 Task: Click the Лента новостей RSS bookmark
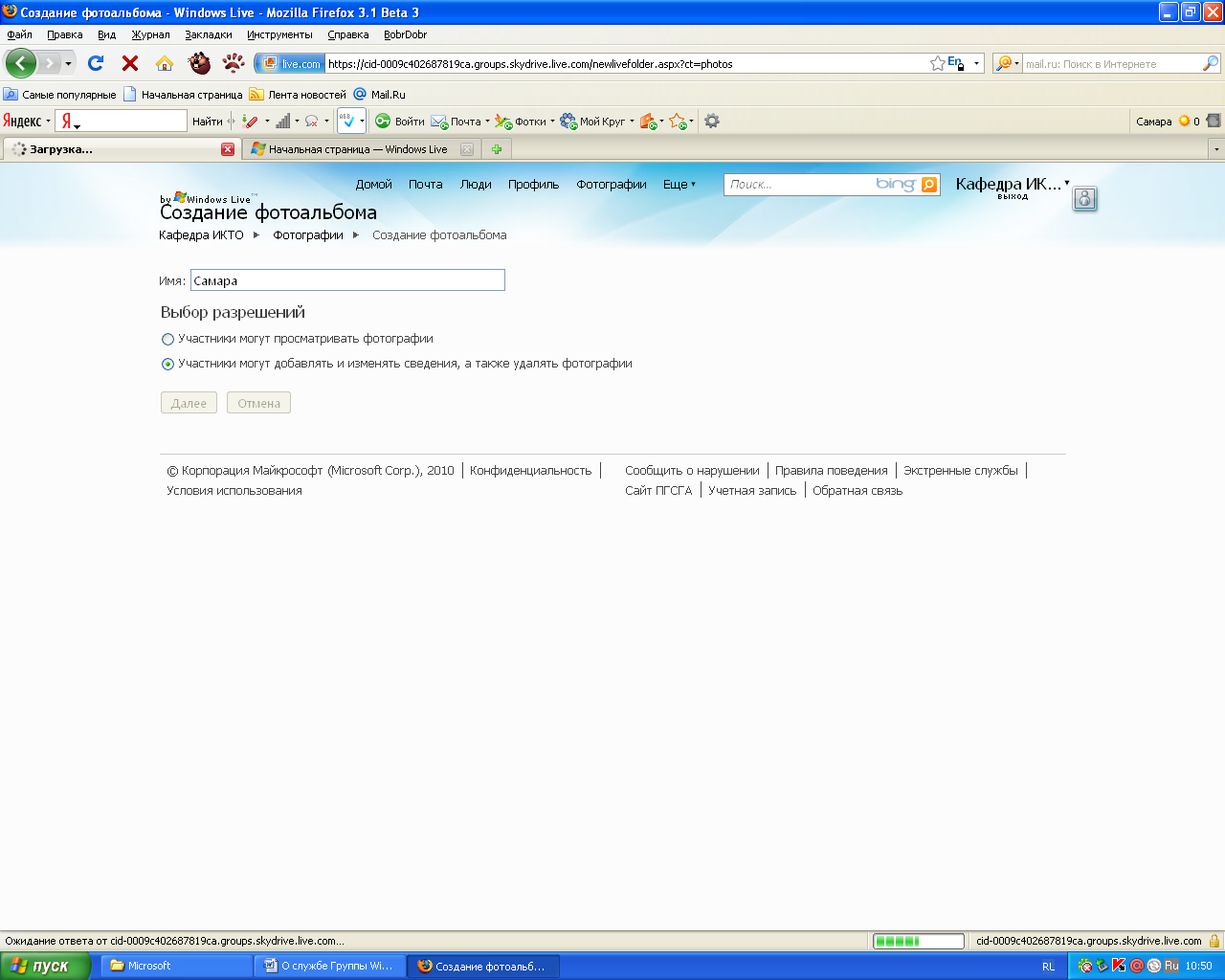298,95
